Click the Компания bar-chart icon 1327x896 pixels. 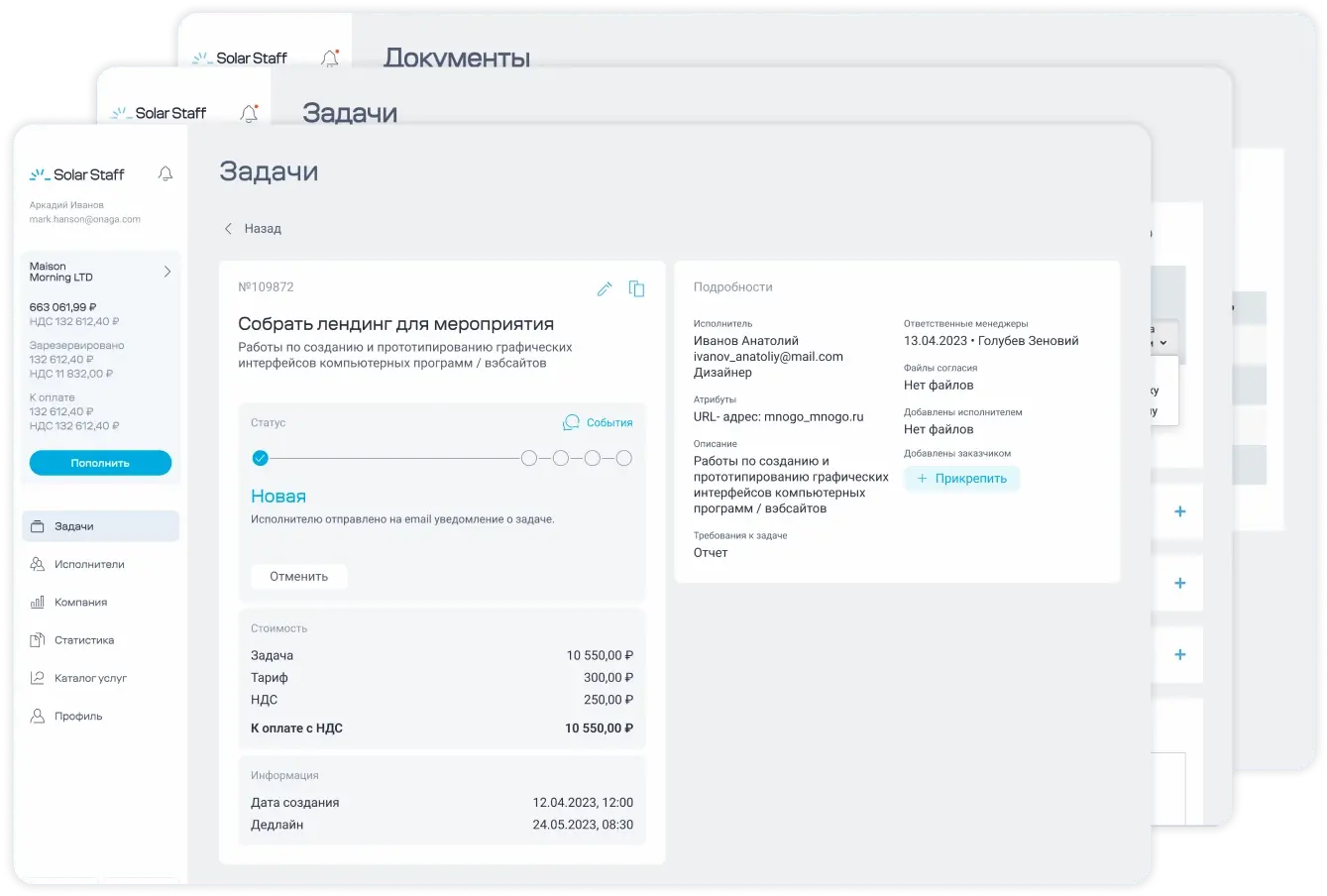[x=38, y=603]
